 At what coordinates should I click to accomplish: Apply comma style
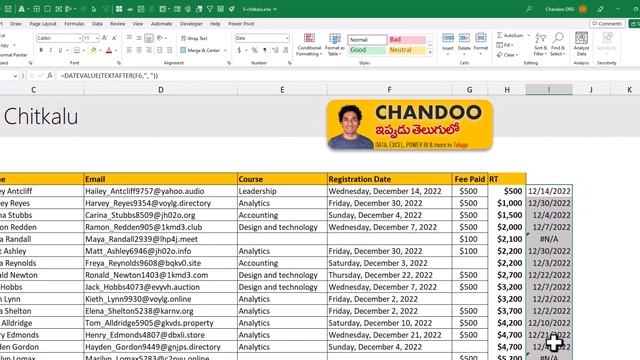[265, 50]
